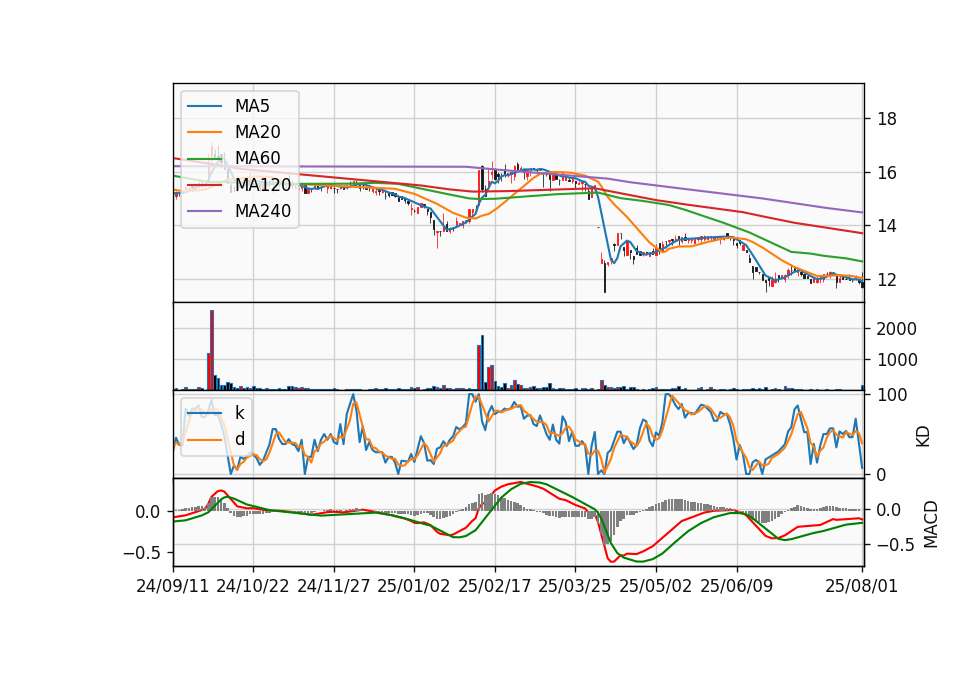Click the MA120 legend label
This screenshot has height=690, width=960.
(263, 185)
